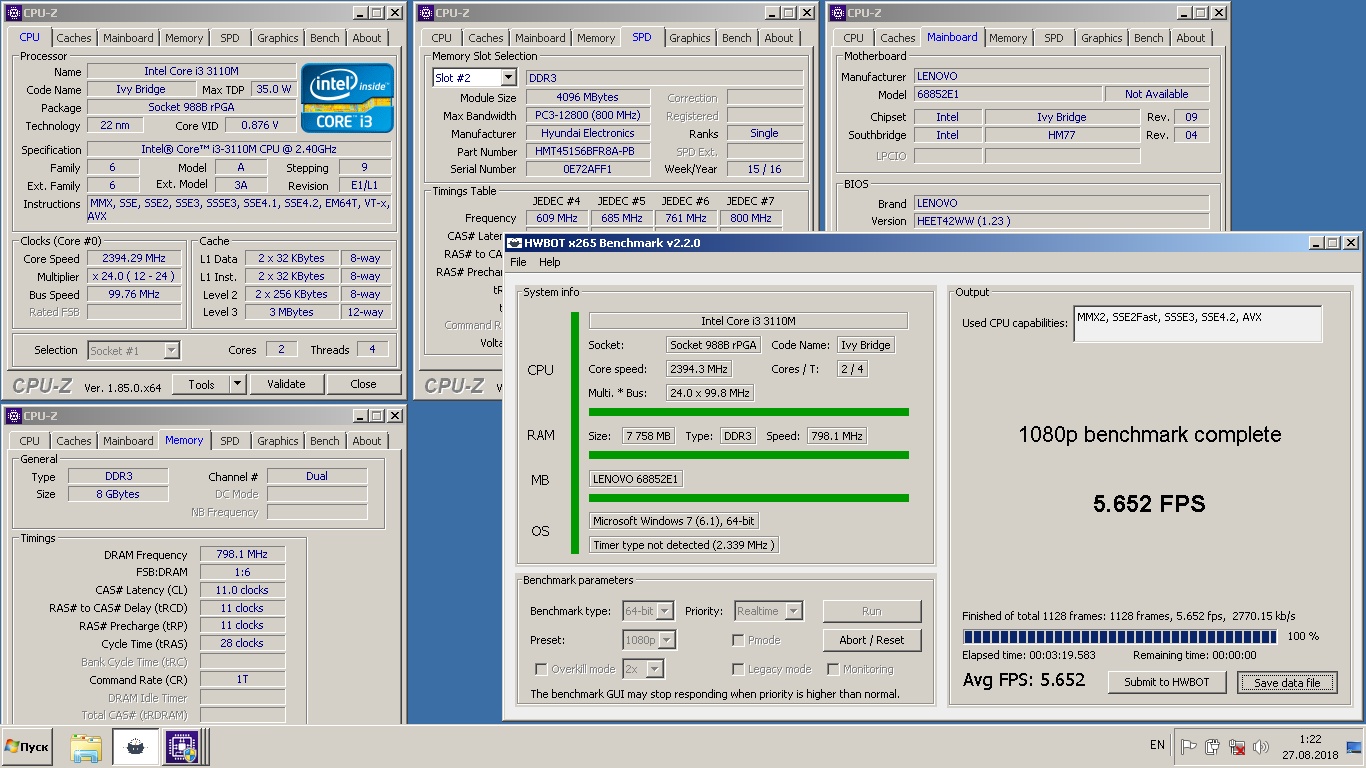This screenshot has width=1366, height=768.
Task: Click the Abort / Reset button
Action: (872, 640)
